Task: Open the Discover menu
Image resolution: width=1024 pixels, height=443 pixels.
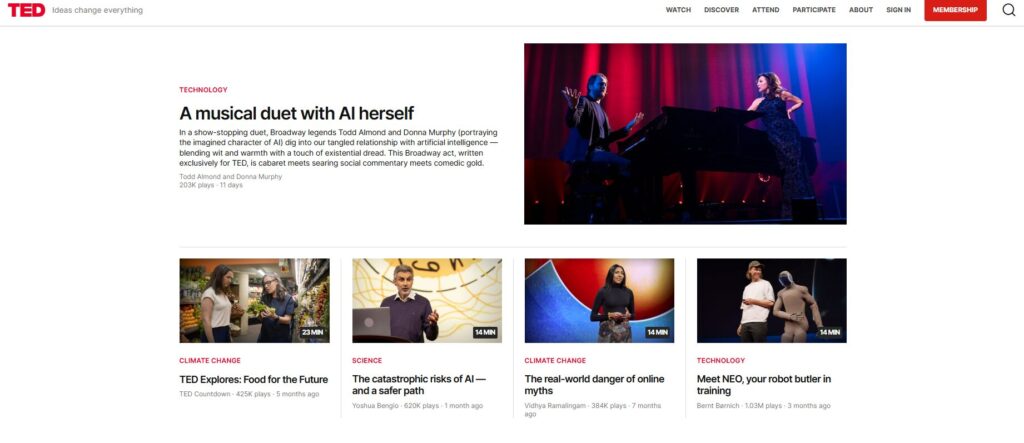Action: (721, 10)
